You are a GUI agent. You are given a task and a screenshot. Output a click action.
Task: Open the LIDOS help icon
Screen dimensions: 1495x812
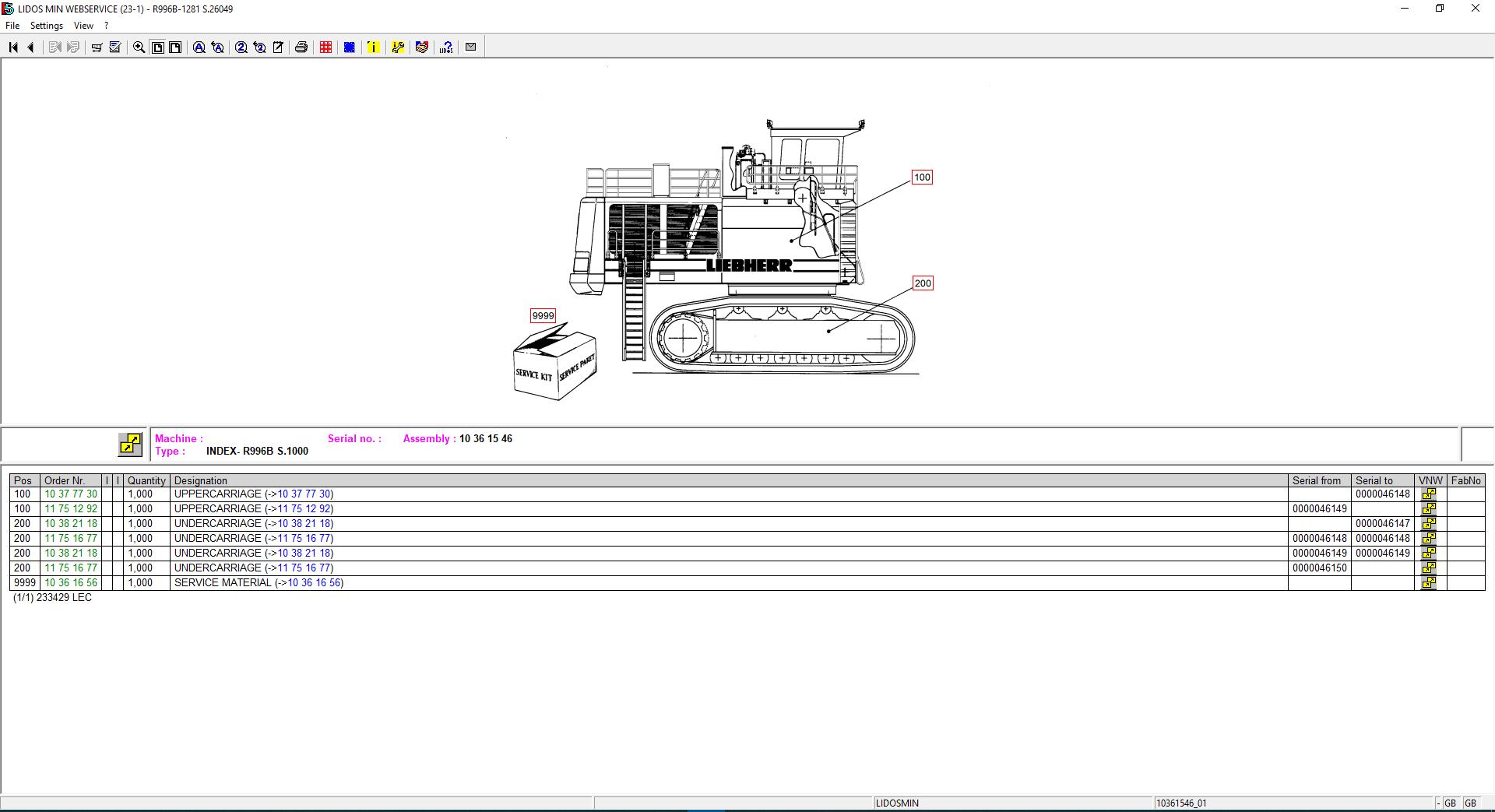point(445,47)
